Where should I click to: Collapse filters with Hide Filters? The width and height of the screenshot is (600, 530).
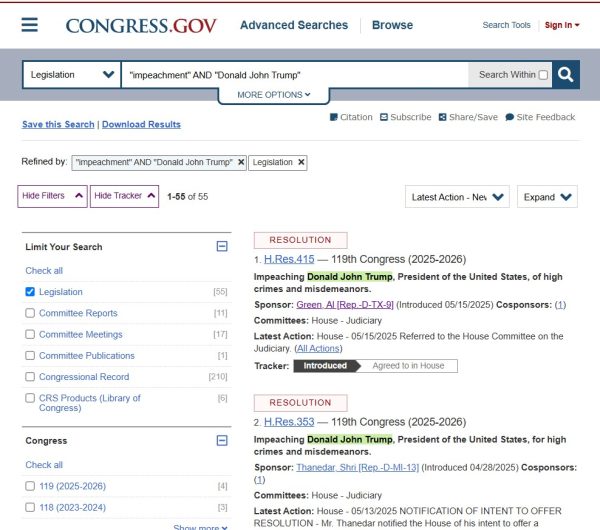click(x=52, y=196)
